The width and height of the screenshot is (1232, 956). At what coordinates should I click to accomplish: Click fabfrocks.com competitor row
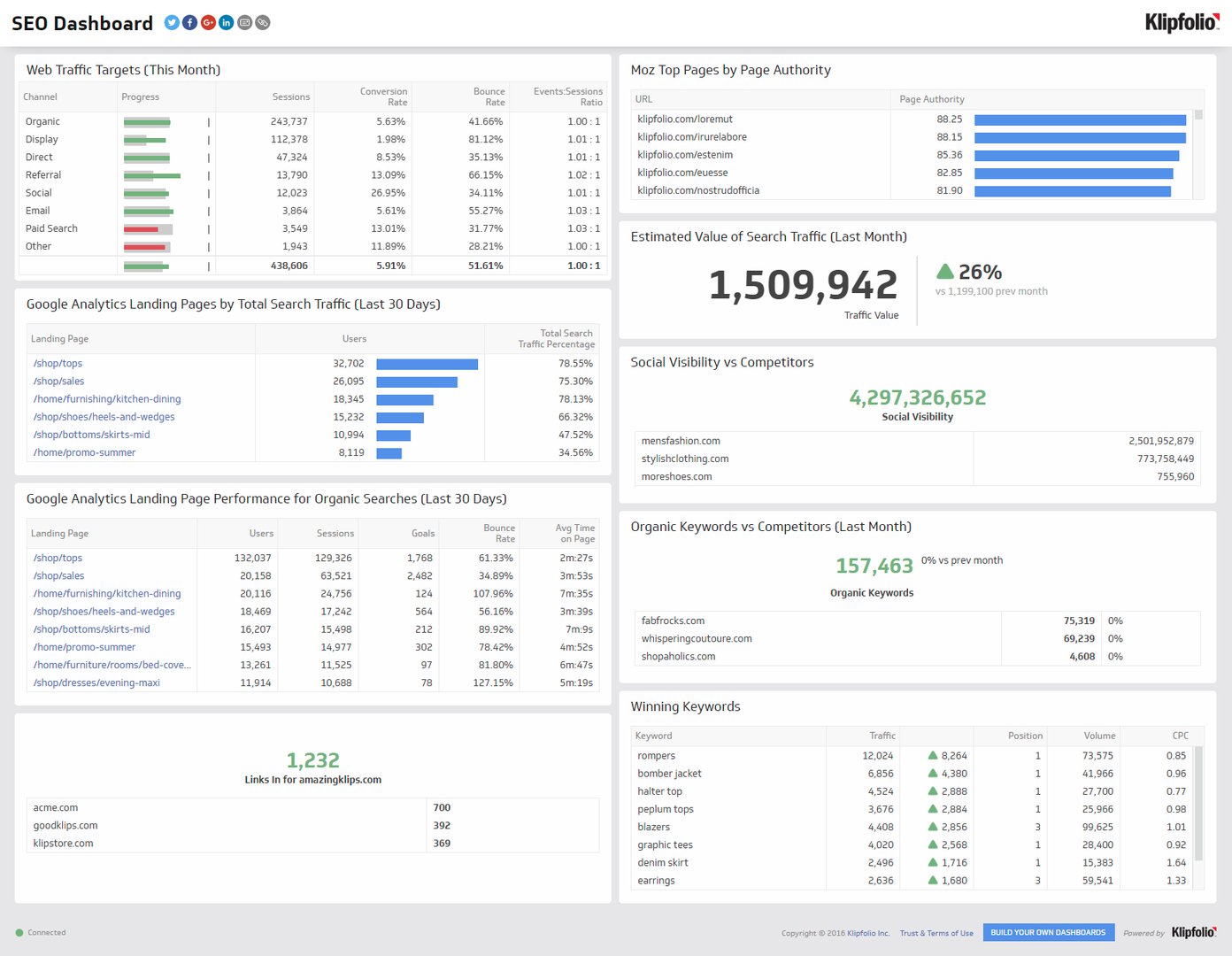tap(917, 621)
